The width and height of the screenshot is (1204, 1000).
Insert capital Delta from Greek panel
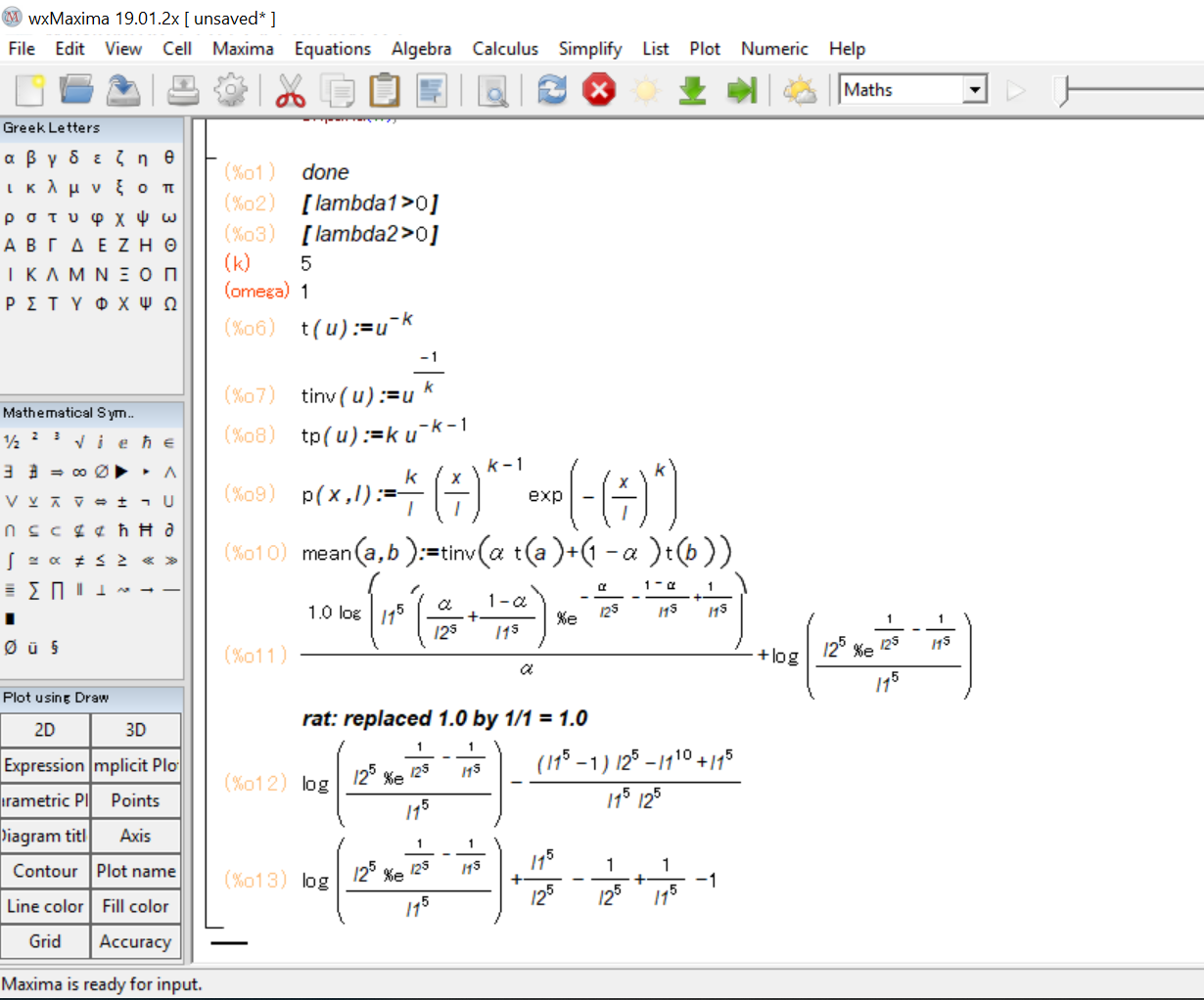tap(77, 246)
